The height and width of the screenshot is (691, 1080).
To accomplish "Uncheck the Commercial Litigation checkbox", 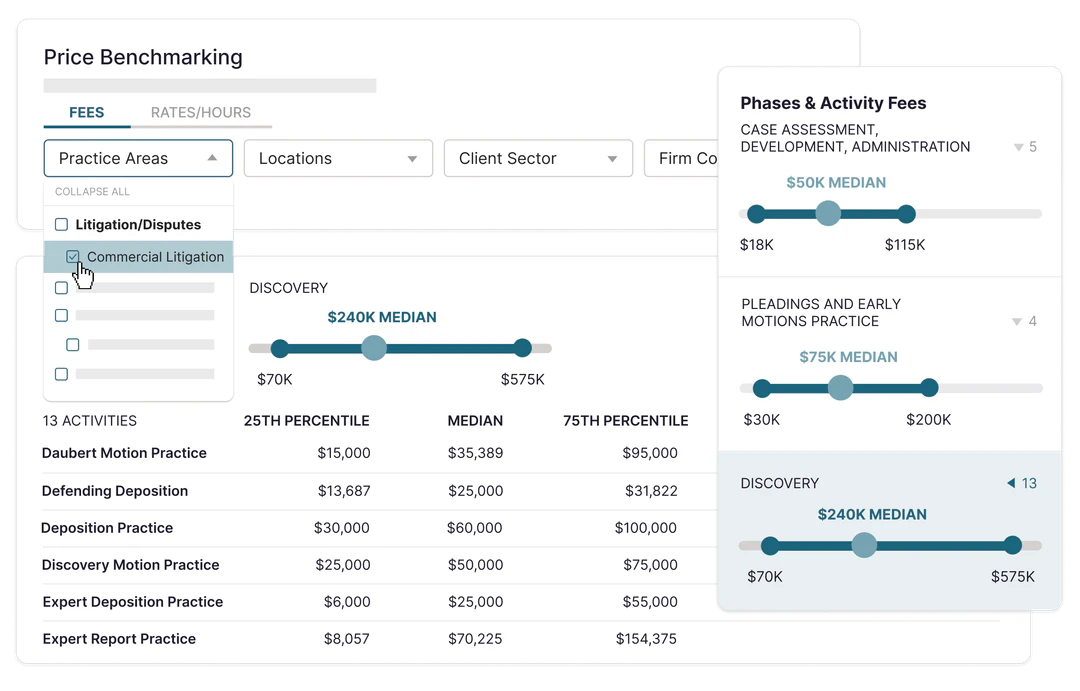I will [73, 257].
